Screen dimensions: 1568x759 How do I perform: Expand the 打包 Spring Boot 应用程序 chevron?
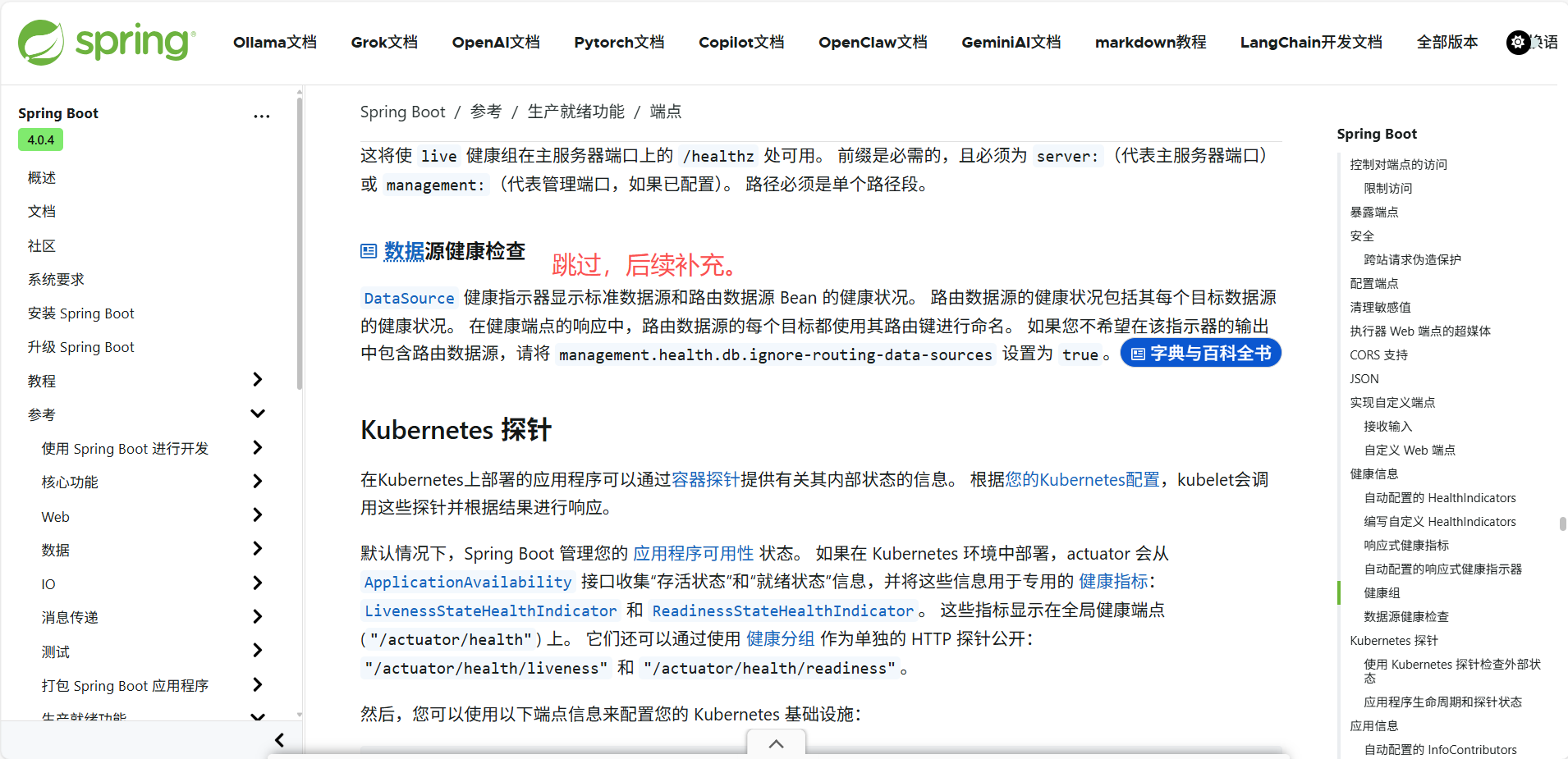pyautogui.click(x=257, y=684)
